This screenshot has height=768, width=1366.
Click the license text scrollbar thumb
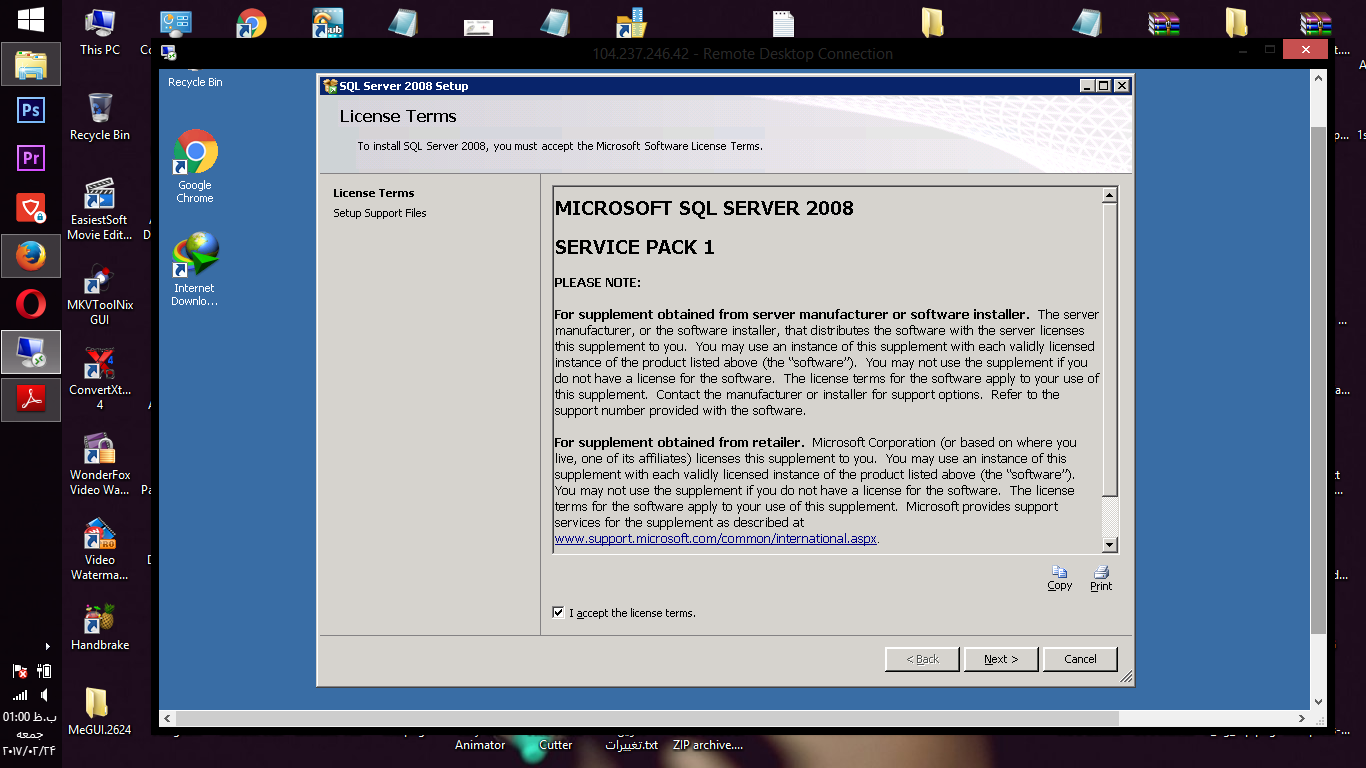coord(1109,349)
